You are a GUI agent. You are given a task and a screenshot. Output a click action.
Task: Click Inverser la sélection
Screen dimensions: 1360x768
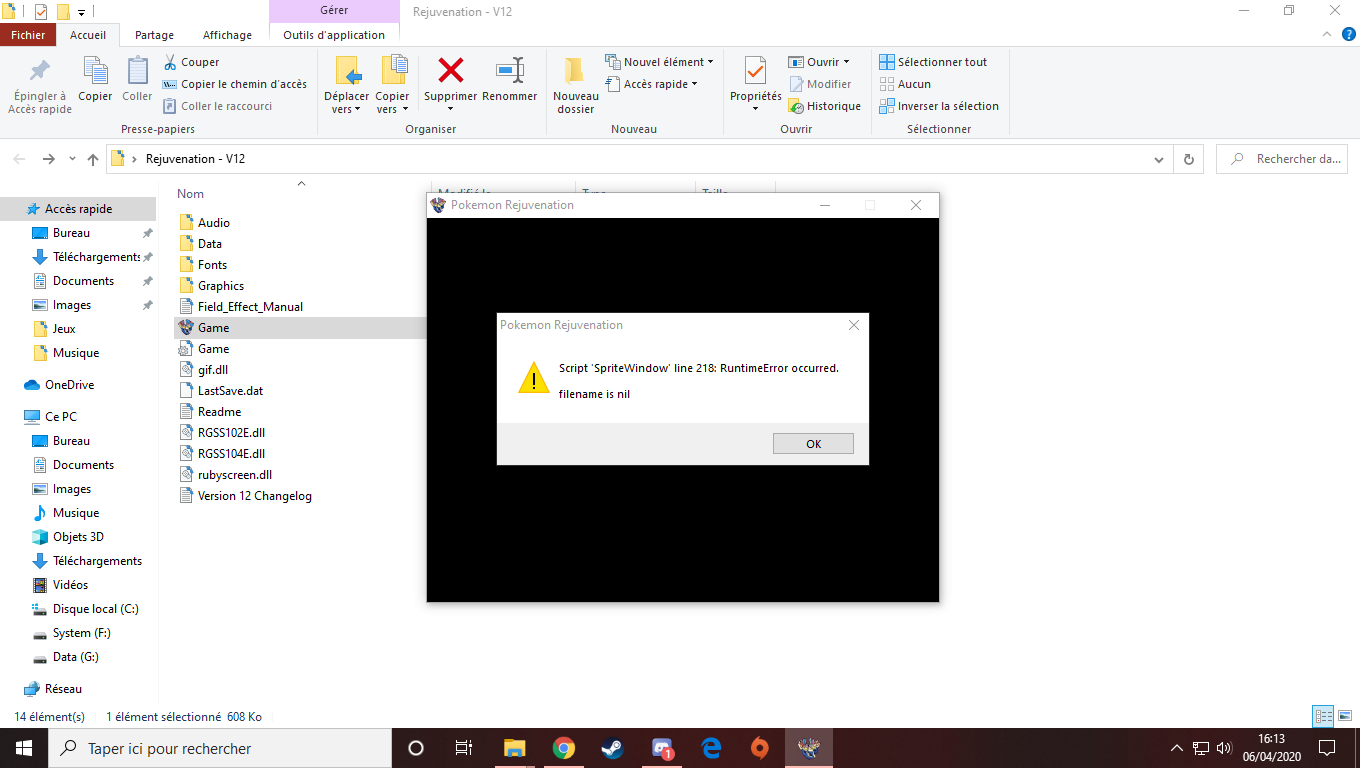coord(939,106)
